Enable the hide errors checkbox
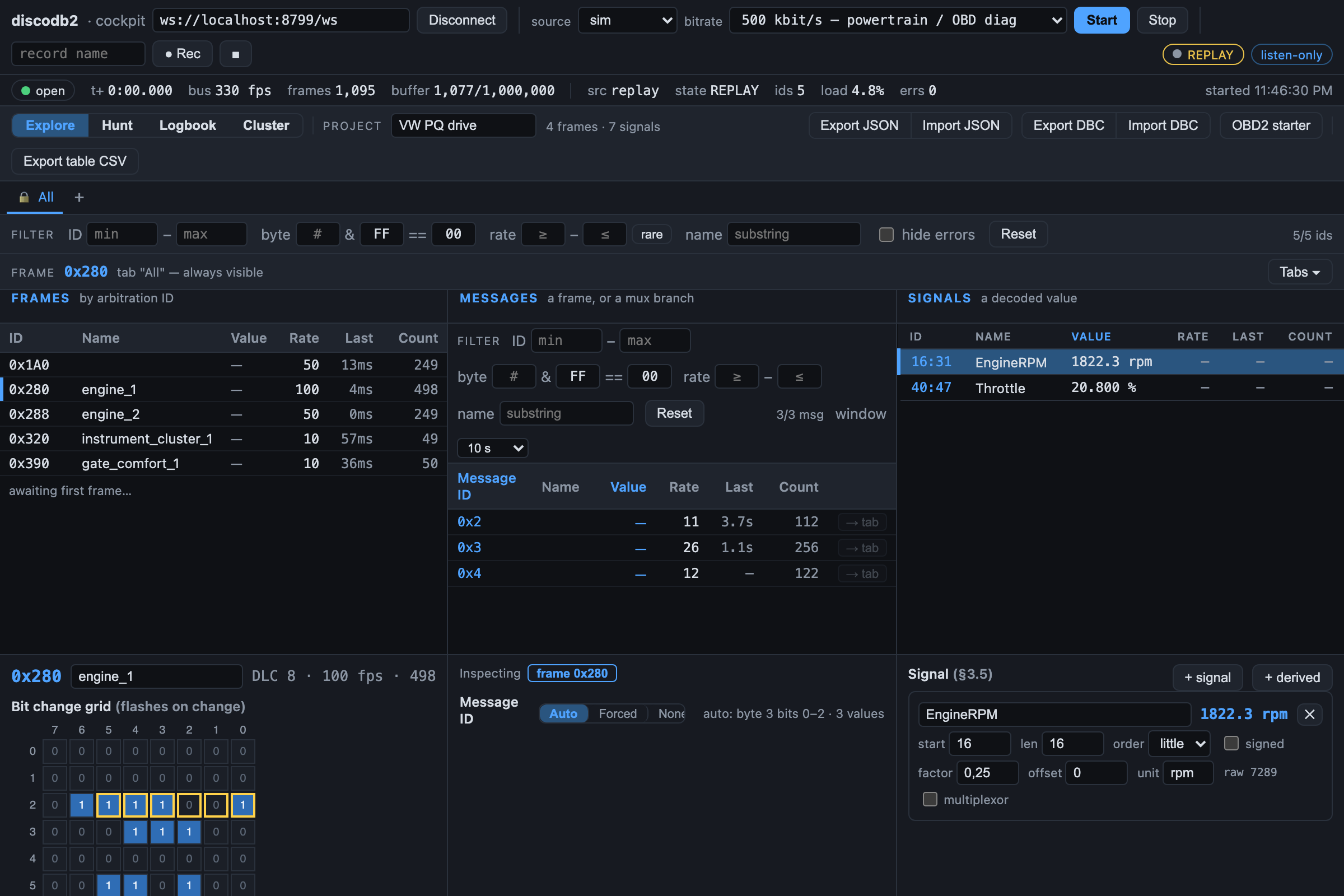Screen dimensions: 1344x896 pos(886,235)
